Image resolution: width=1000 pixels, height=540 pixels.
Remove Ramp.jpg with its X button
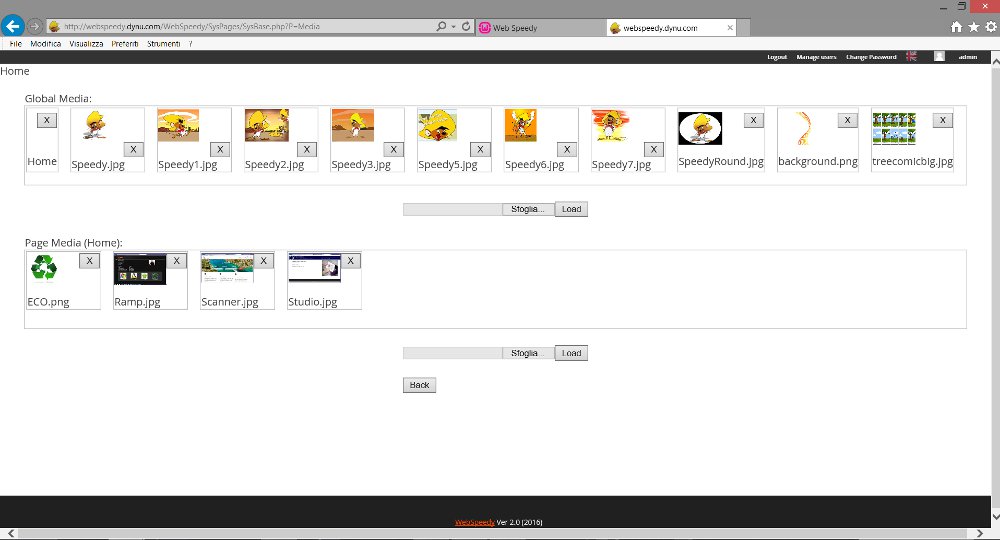click(x=176, y=261)
